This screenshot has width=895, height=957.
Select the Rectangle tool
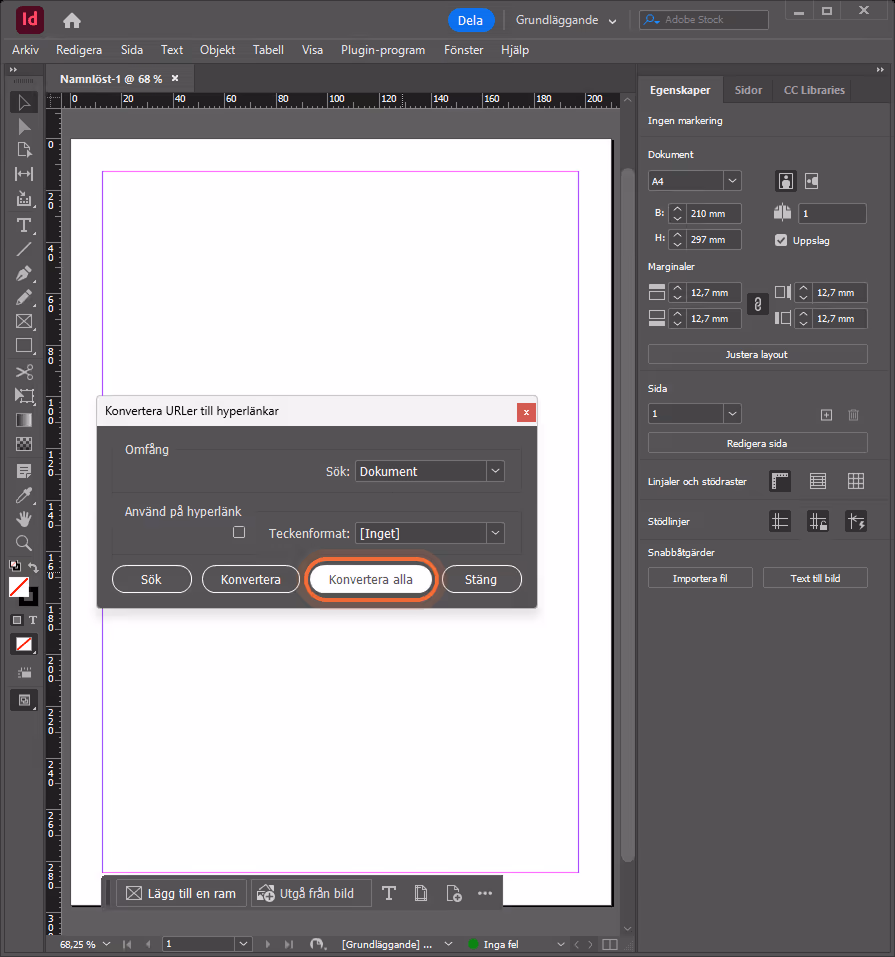(24, 345)
